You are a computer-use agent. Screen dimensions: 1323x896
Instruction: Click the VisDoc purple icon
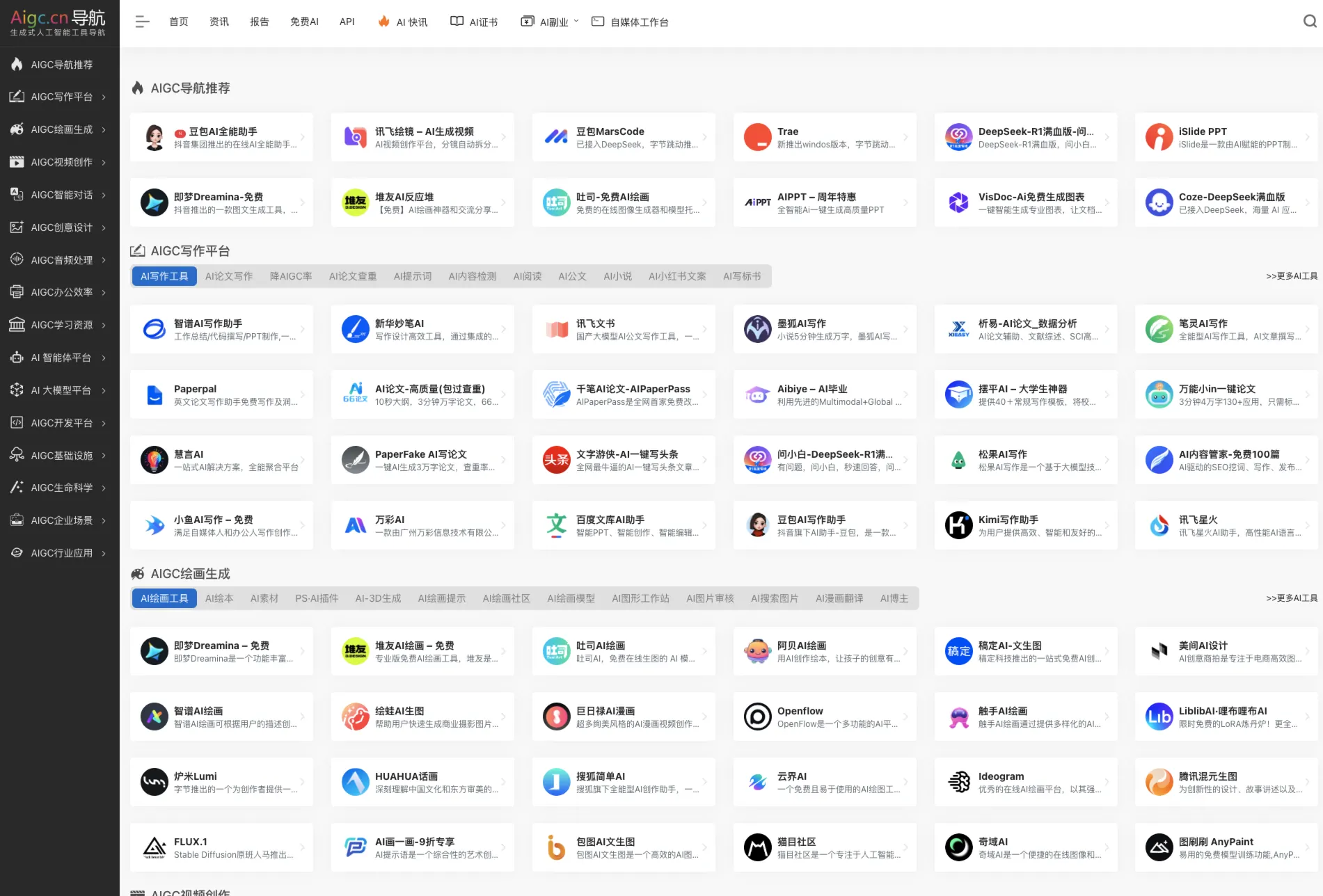[959, 202]
